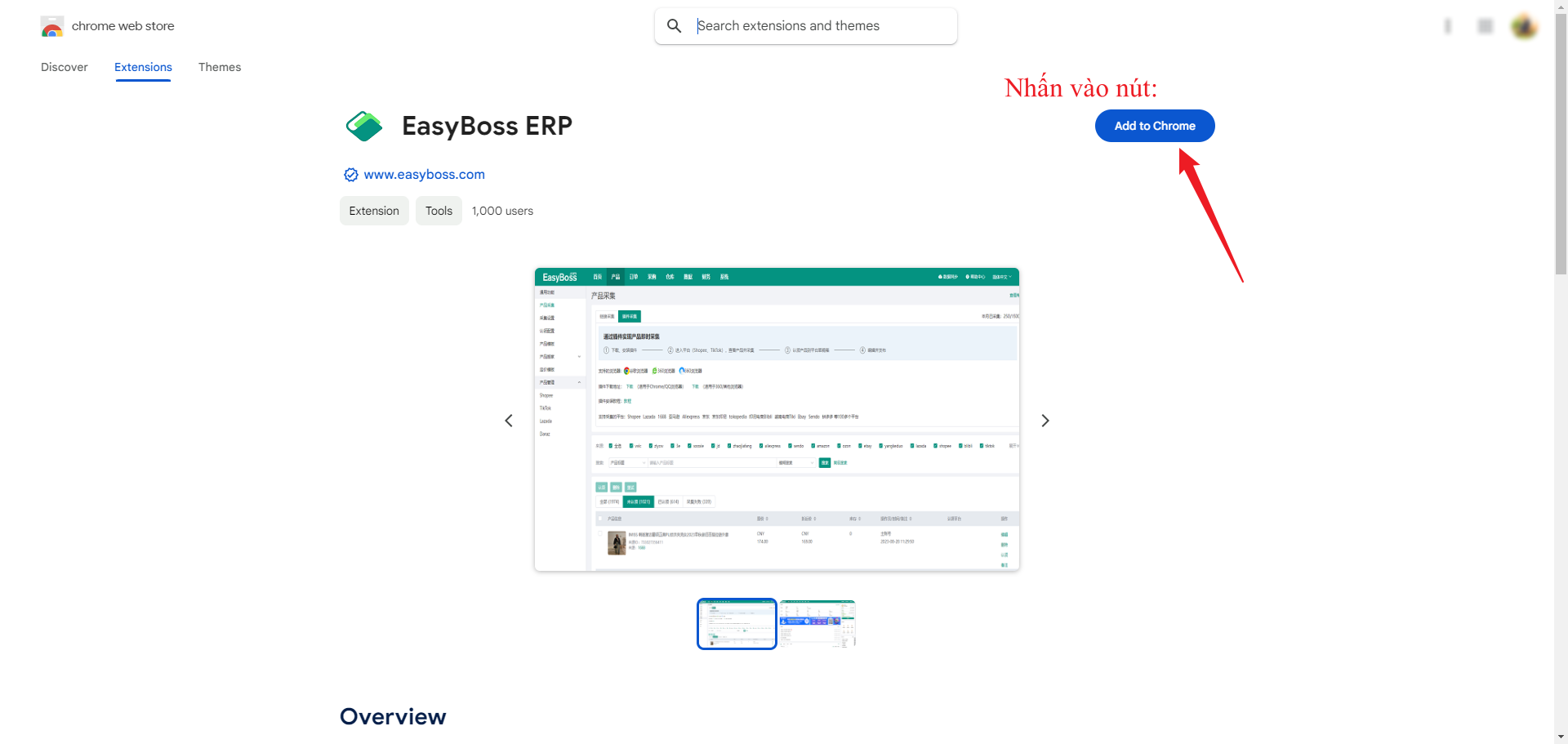Select the second screenshot thumbnail
1568x744 pixels.
point(817,624)
